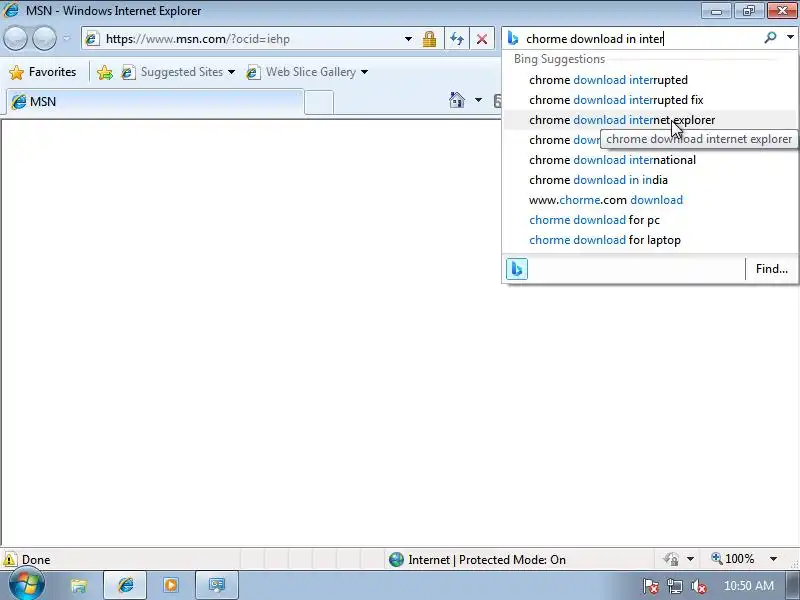The width and height of the screenshot is (800, 600).
Task: Click the Forward navigation button
Action: click(x=44, y=39)
